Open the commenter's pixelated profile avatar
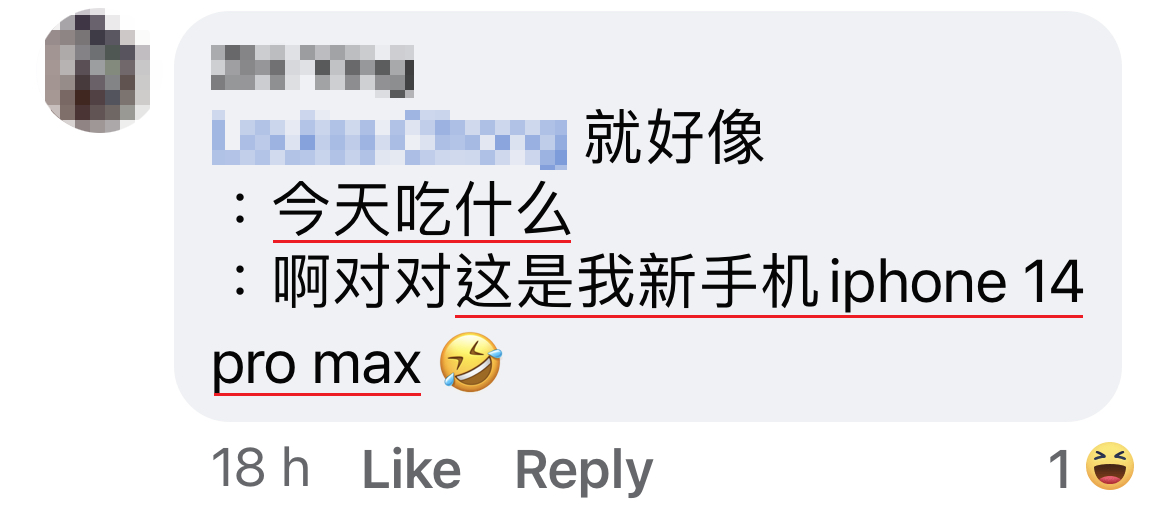1170x513 pixels. click(x=98, y=71)
